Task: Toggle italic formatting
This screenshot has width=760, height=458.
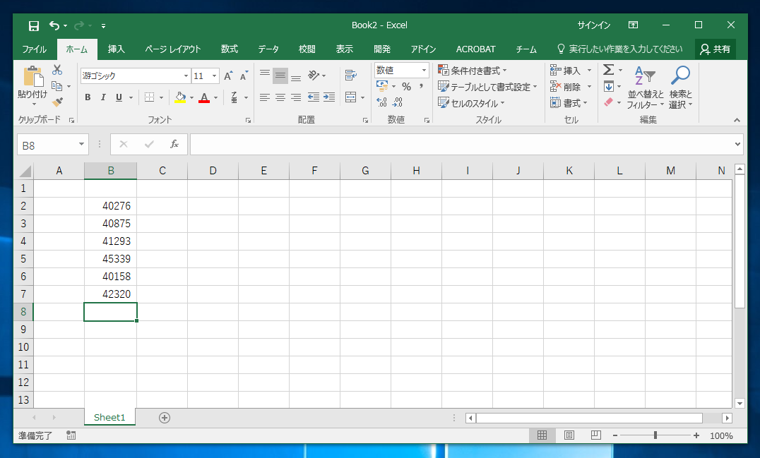Action: [103, 97]
